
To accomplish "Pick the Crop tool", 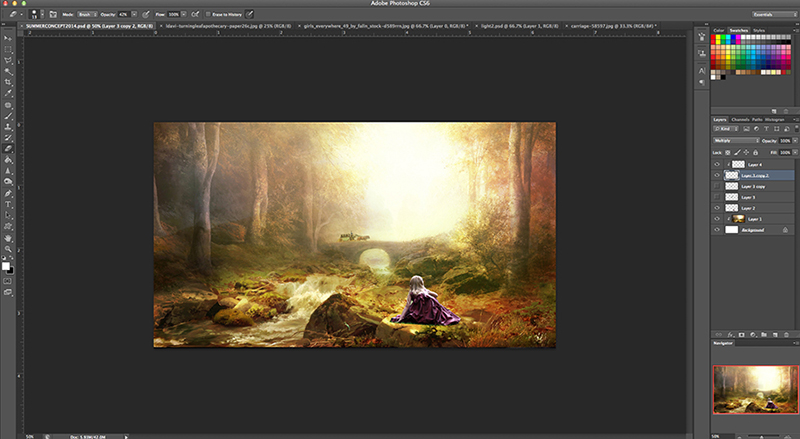I will [8, 82].
